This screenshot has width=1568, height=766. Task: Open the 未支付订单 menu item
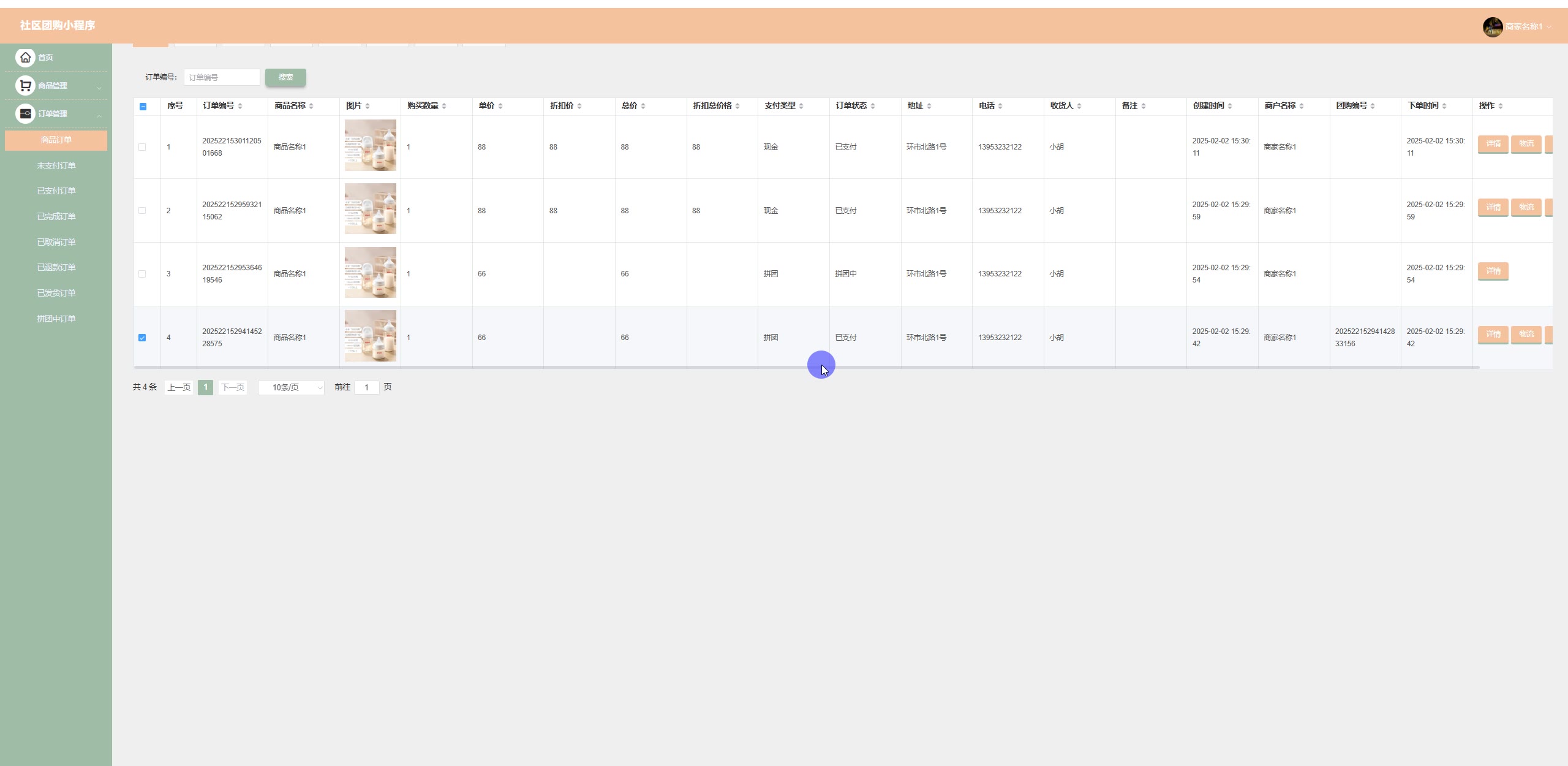coord(56,165)
